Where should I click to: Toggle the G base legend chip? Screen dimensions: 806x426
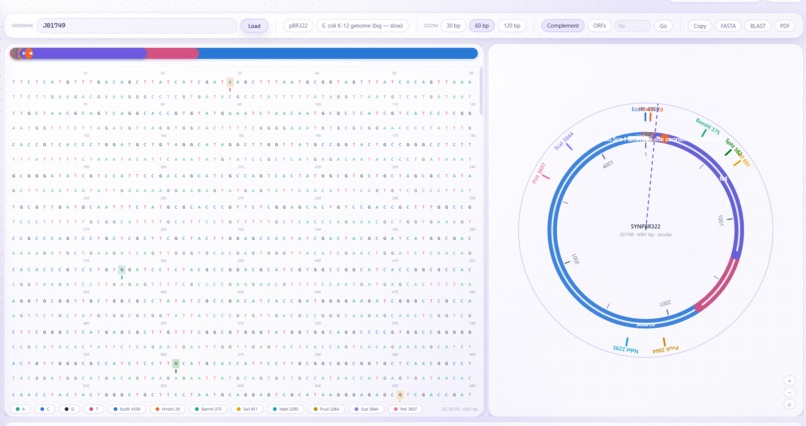68,409
